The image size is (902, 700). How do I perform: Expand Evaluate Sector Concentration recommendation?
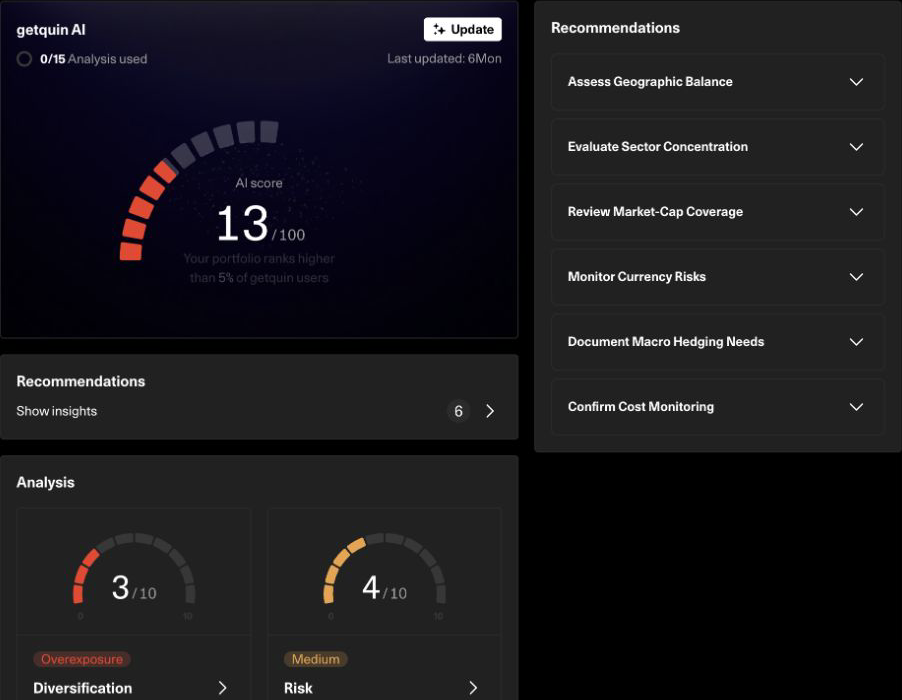point(717,147)
